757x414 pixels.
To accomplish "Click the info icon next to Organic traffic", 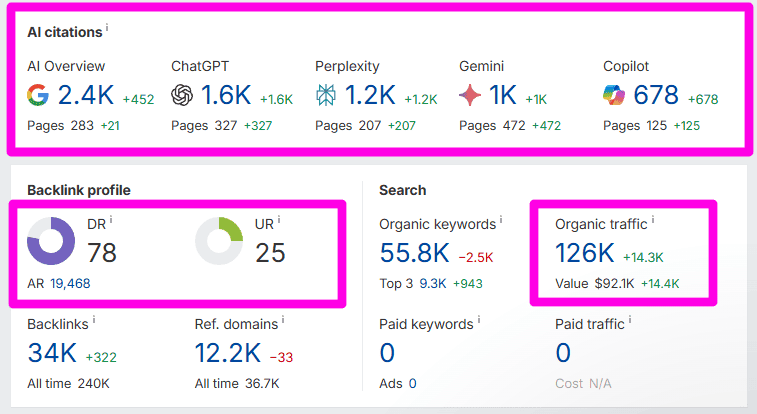I will pos(653,220).
